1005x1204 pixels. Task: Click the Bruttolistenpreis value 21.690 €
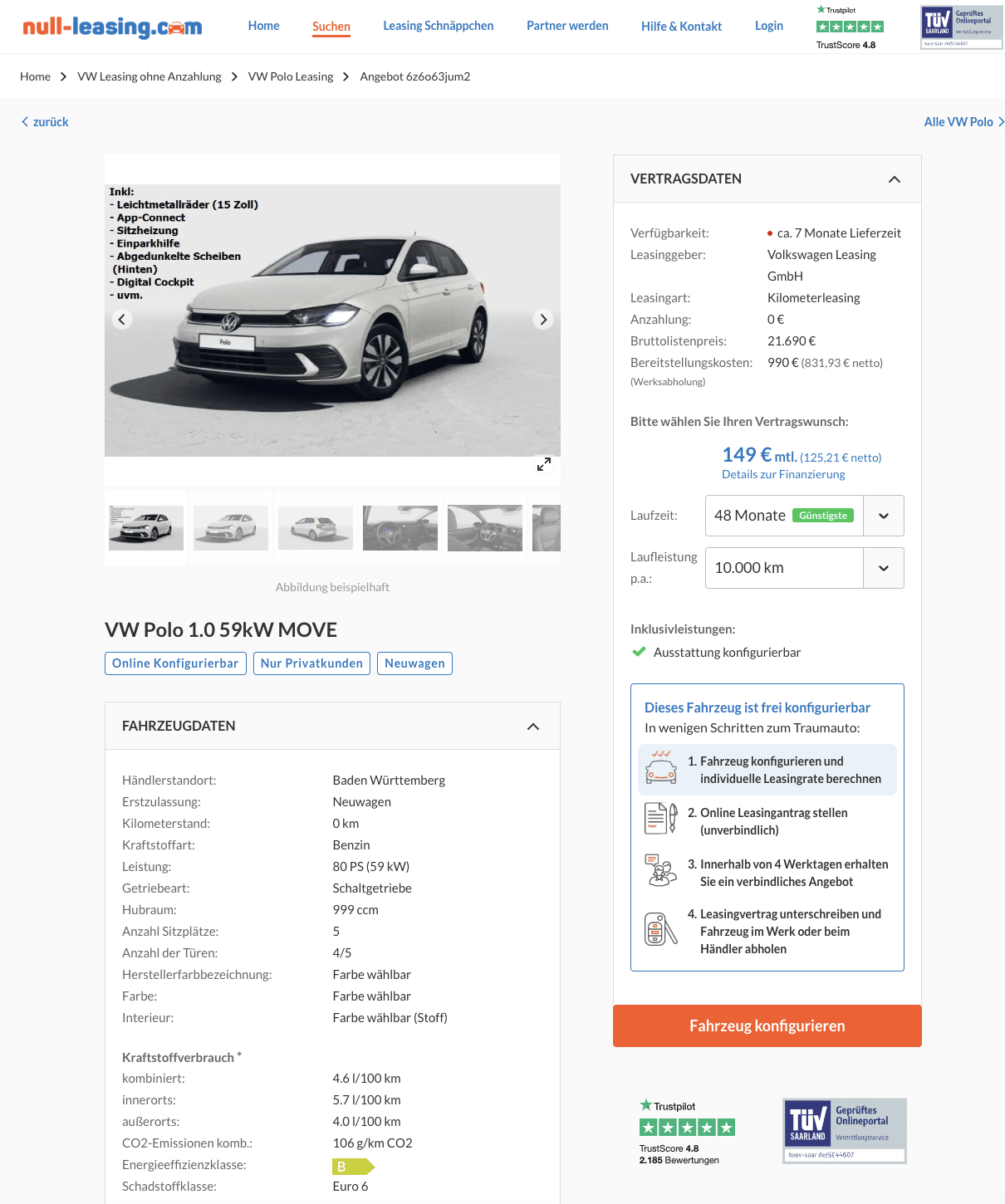(792, 341)
